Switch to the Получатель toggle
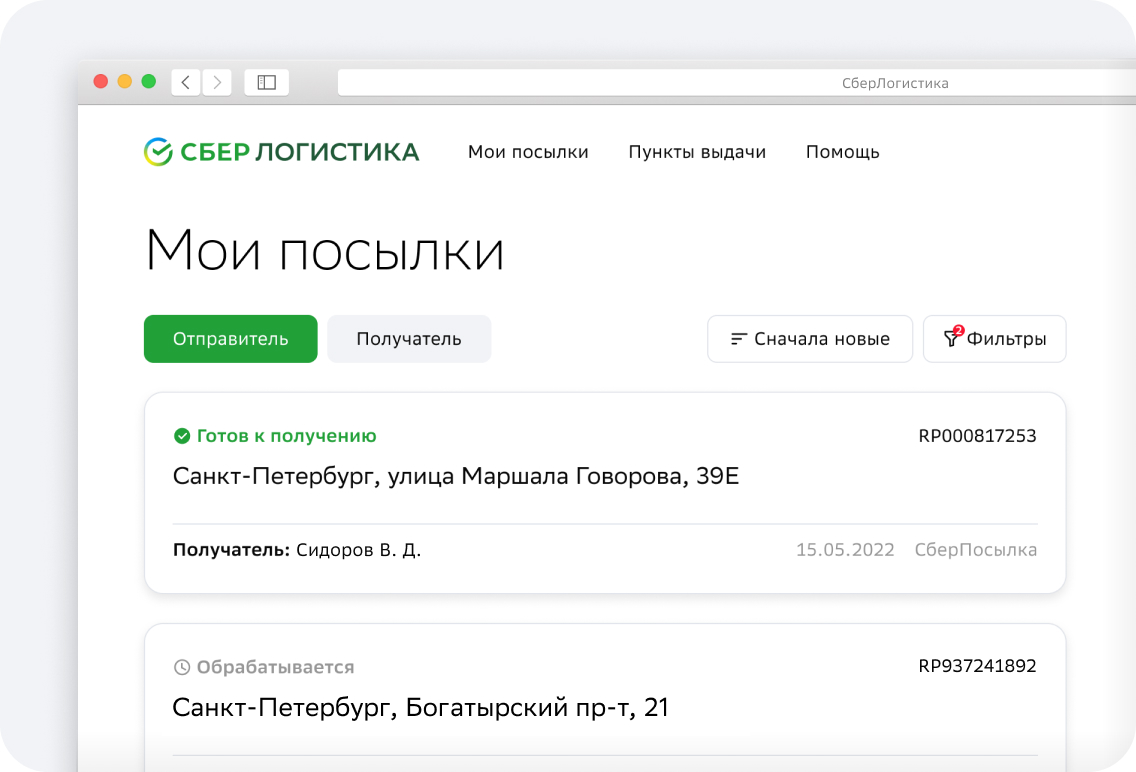Viewport: 1136px width, 772px height. [x=409, y=339]
